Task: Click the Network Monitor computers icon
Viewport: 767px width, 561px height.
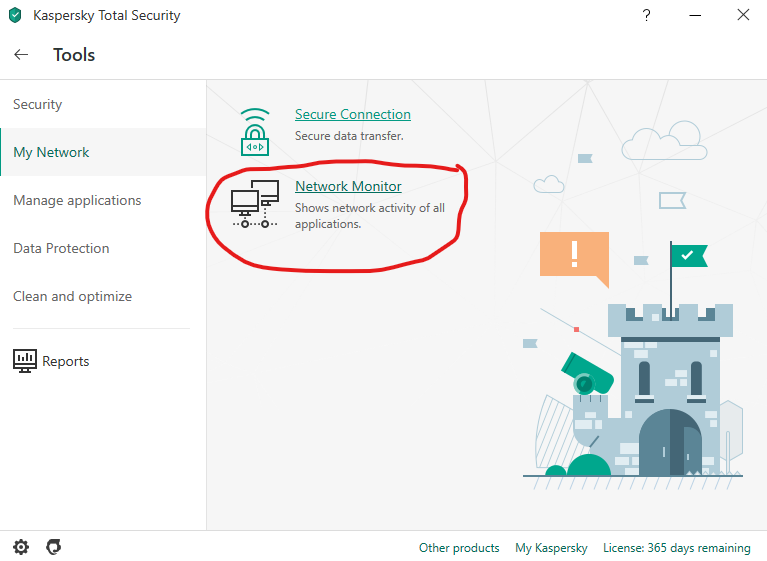Action: (255, 204)
